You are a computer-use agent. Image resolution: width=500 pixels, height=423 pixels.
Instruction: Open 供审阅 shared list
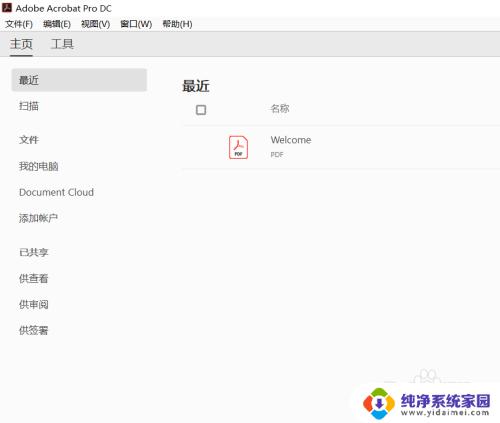click(x=34, y=304)
